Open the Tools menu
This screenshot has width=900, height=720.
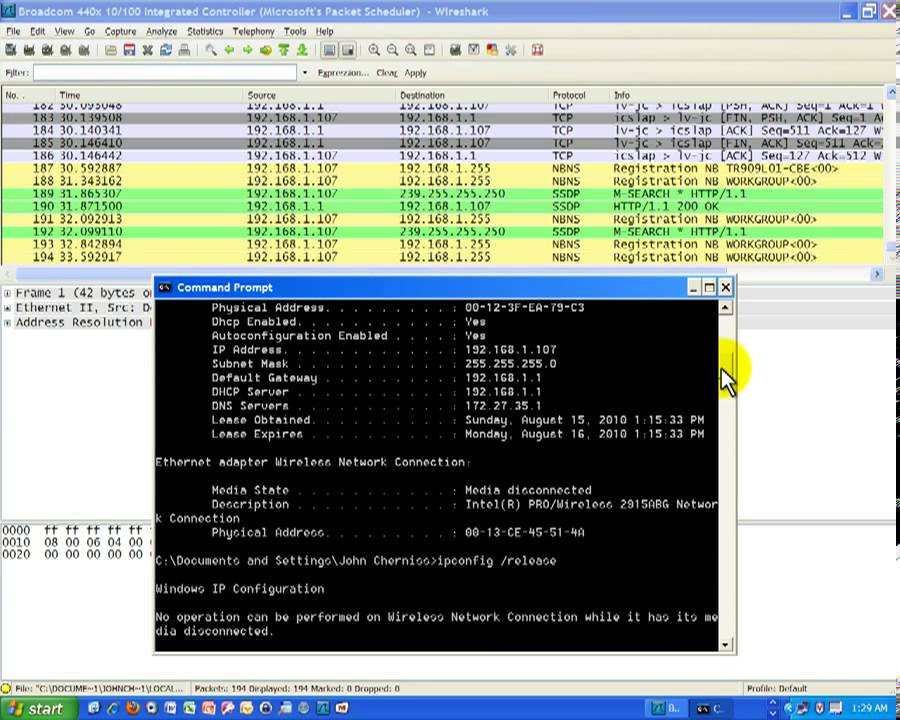pos(295,32)
